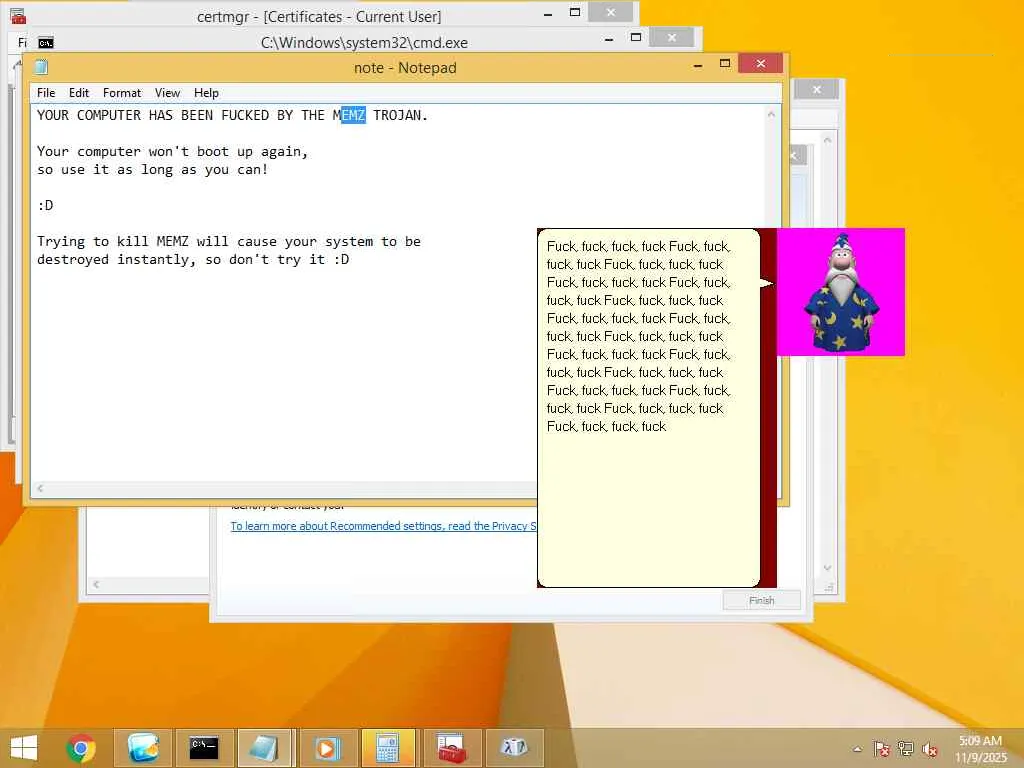Click the wizard's speech balloon text
The height and width of the screenshot is (768, 1024).
pyautogui.click(x=638, y=336)
